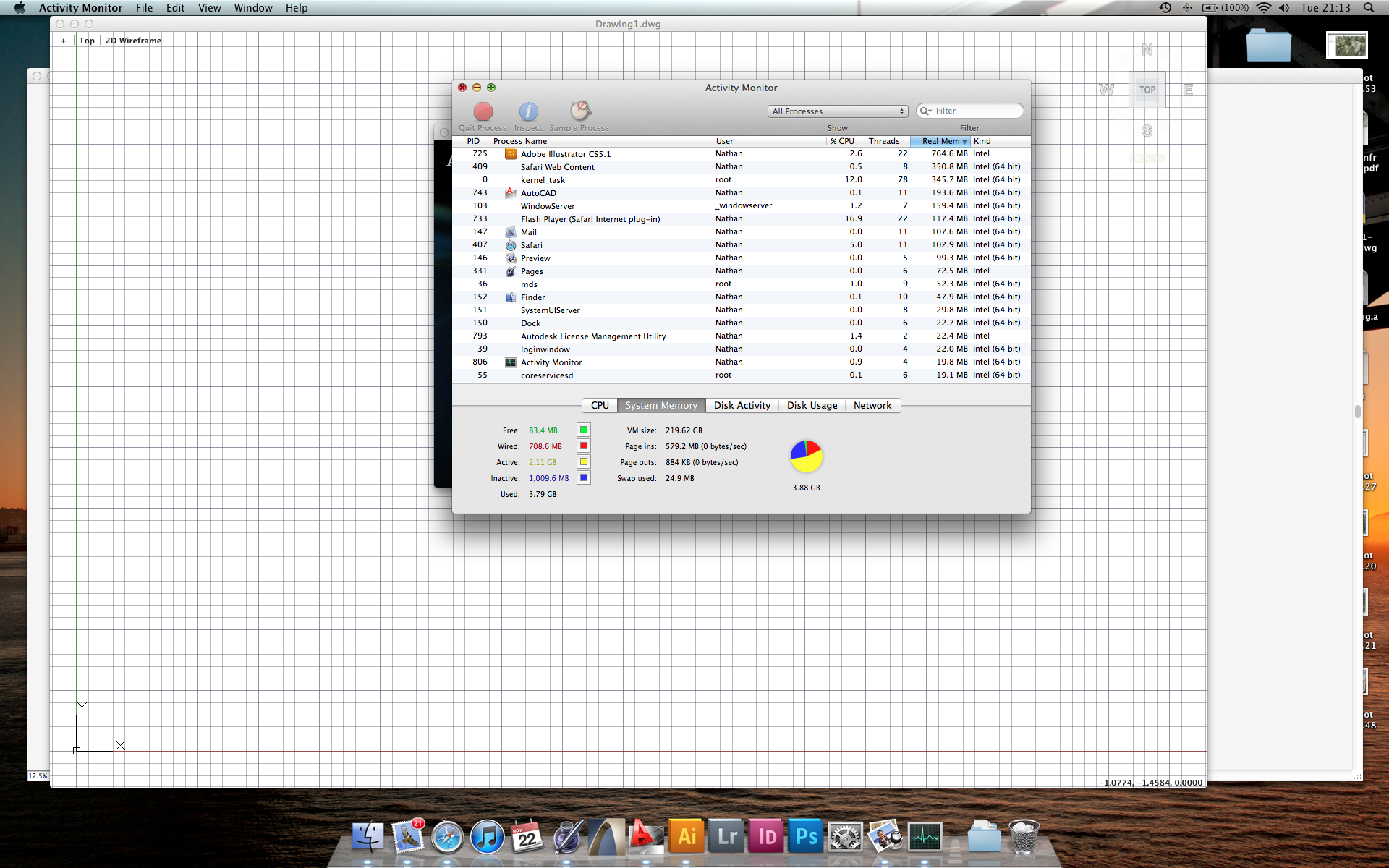Open Mail with 21 badge in Dock
This screenshot has width=1389, height=868.
pyautogui.click(x=408, y=837)
